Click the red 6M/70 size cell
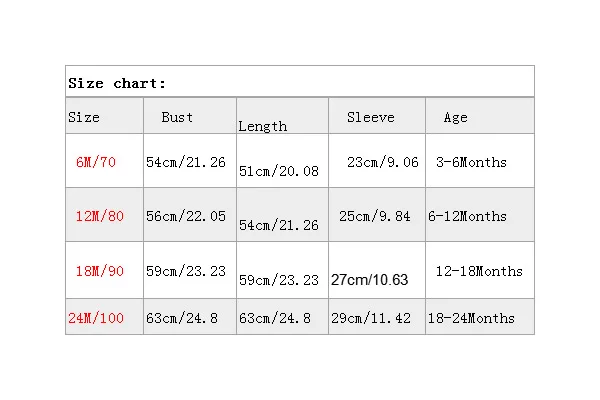 95,162
